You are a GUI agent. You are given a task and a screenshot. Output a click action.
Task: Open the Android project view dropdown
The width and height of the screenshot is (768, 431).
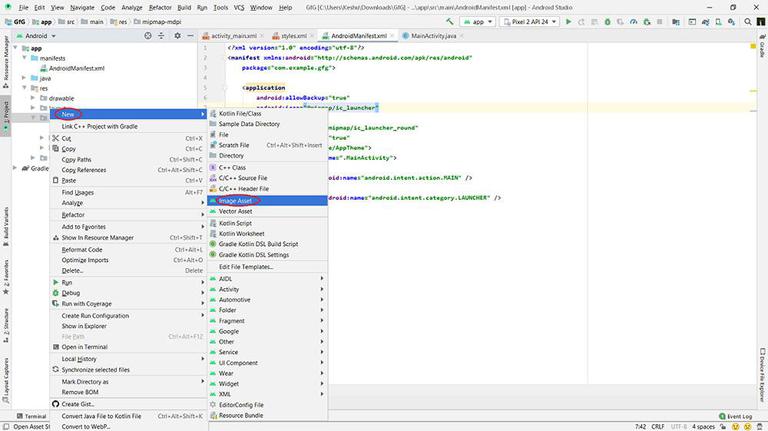tap(40, 35)
